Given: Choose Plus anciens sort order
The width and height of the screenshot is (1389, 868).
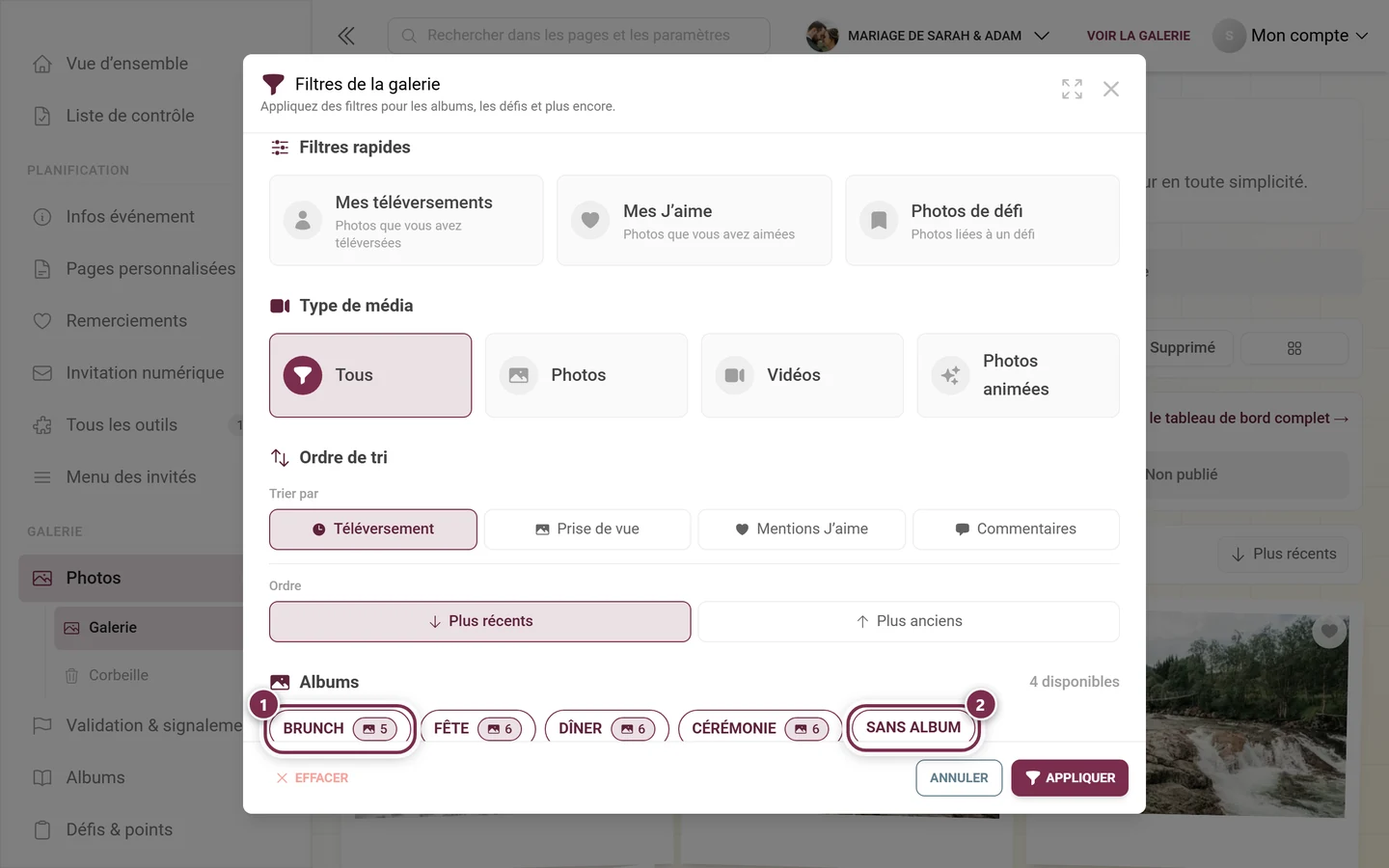Looking at the screenshot, I should point(909,621).
